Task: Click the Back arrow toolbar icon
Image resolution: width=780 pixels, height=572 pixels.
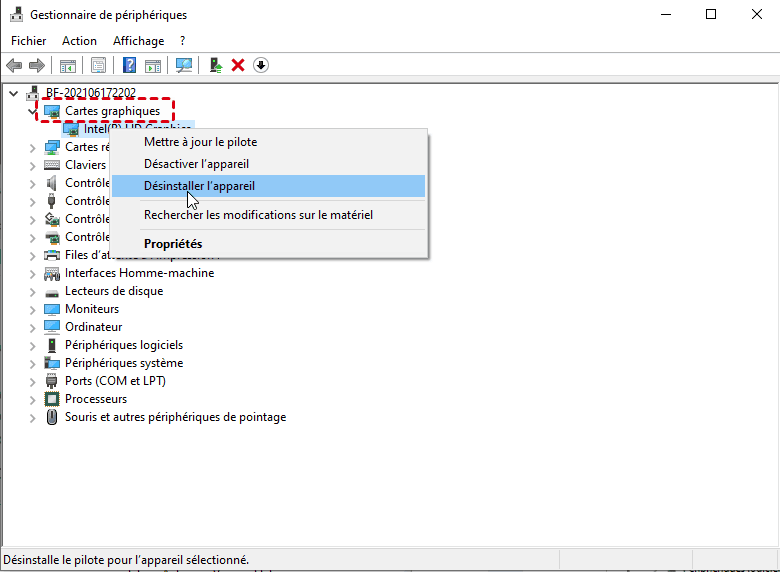Action: pos(14,65)
